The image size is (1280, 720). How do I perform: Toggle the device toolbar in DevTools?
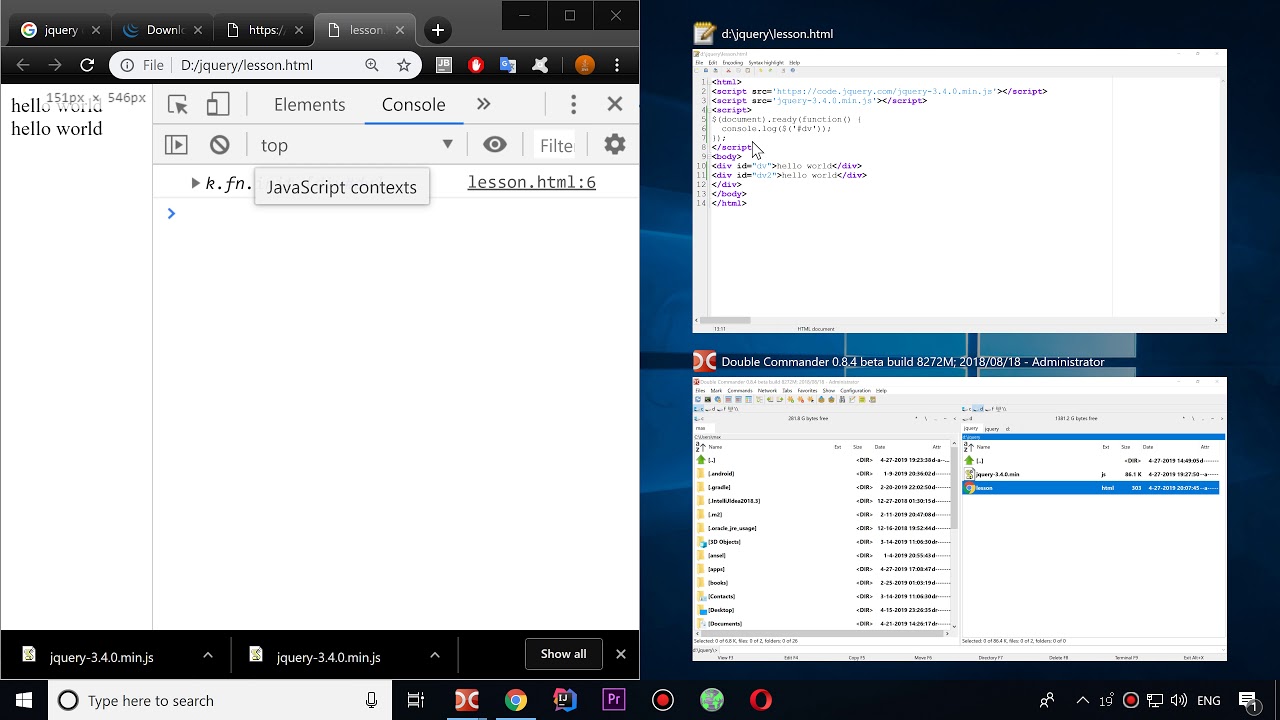click(218, 104)
